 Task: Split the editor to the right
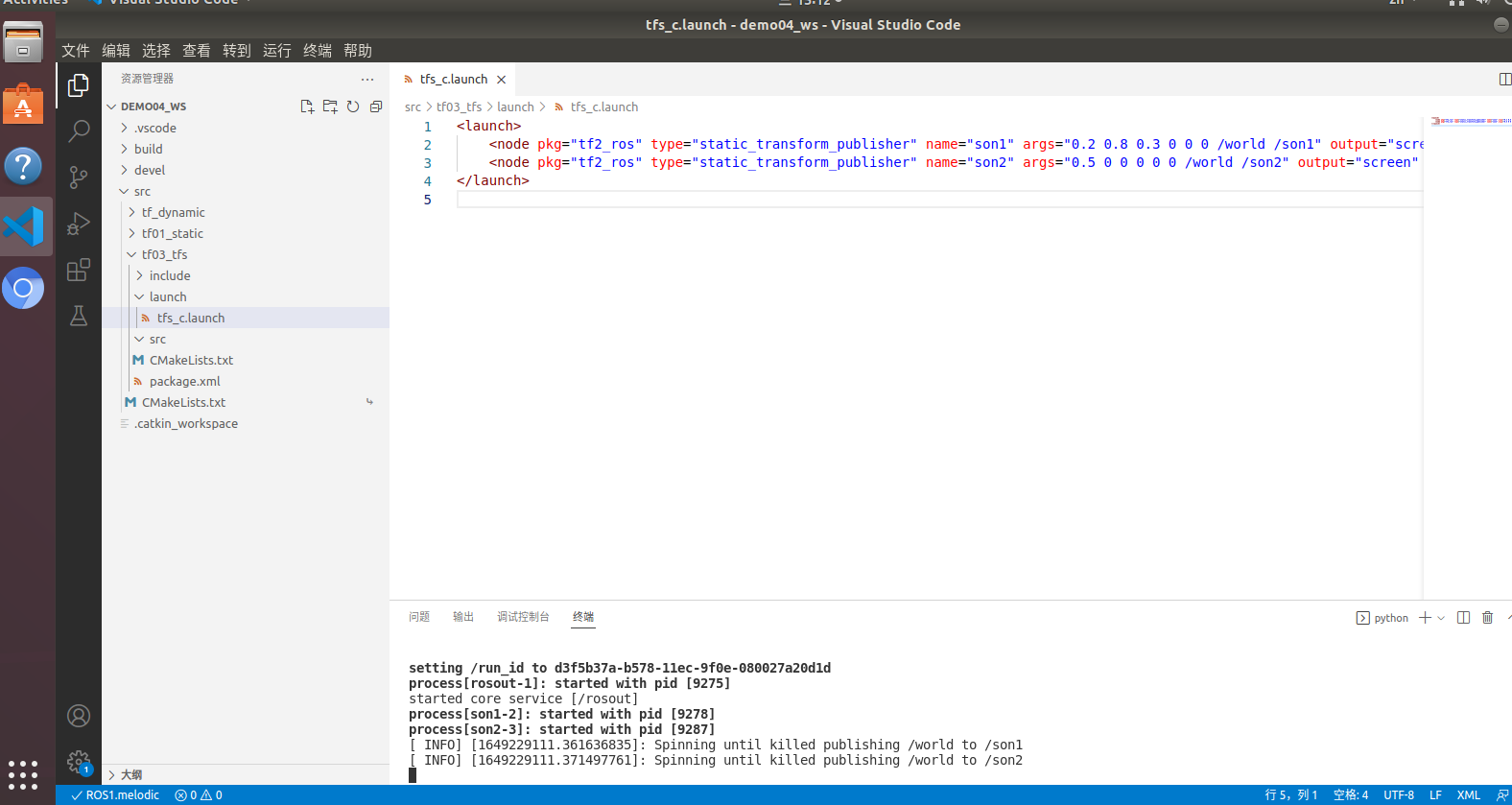pyautogui.click(x=1504, y=79)
